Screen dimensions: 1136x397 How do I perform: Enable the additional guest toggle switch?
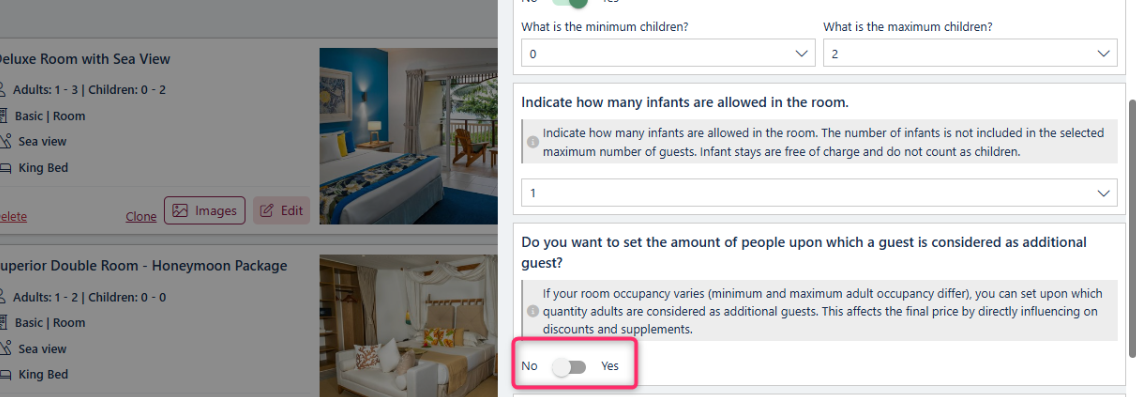click(x=569, y=367)
